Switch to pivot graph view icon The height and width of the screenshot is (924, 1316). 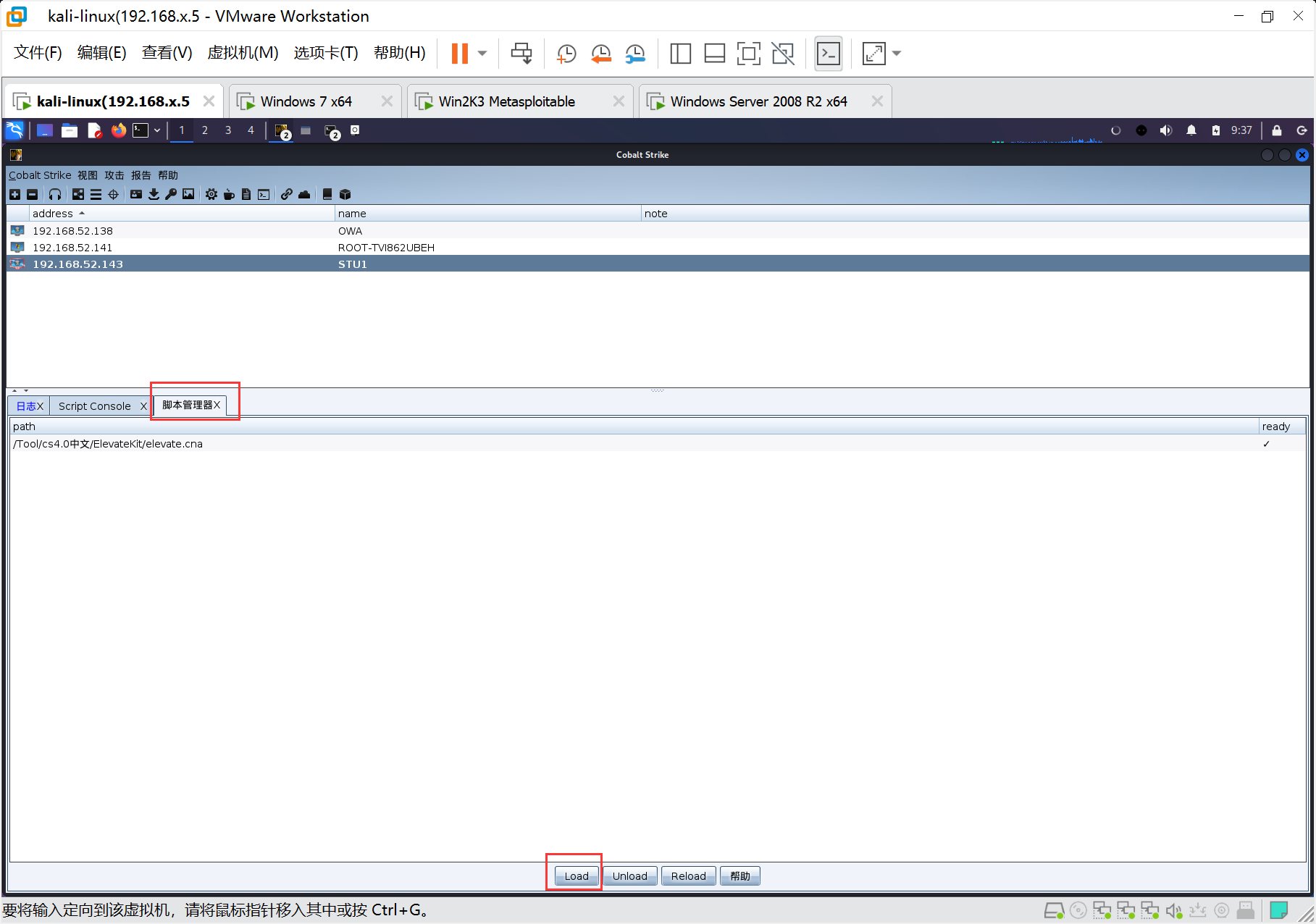78,194
